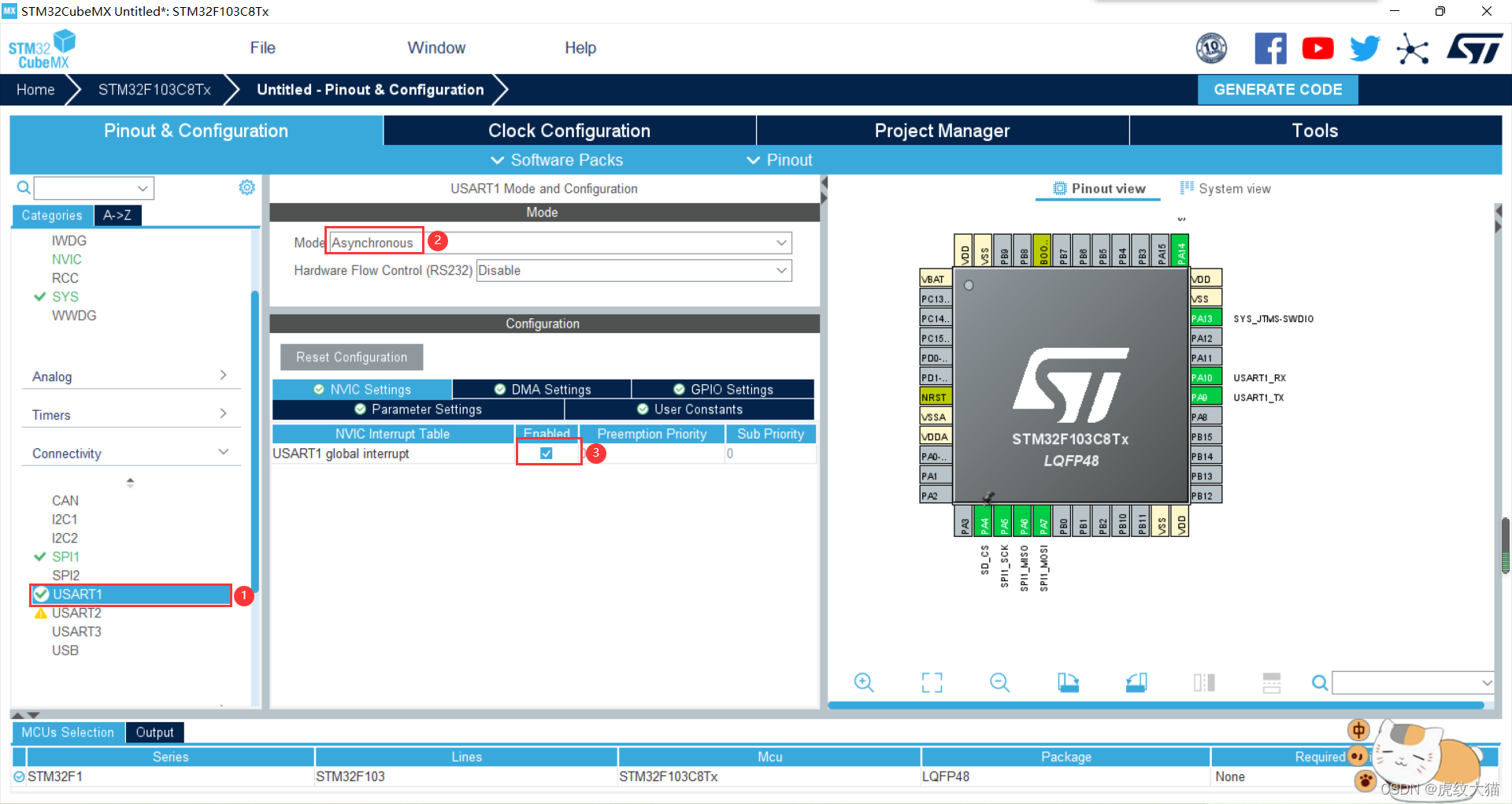The height and width of the screenshot is (804, 1512).
Task: Switch to the A->Z sorting tab
Action: click(x=117, y=215)
